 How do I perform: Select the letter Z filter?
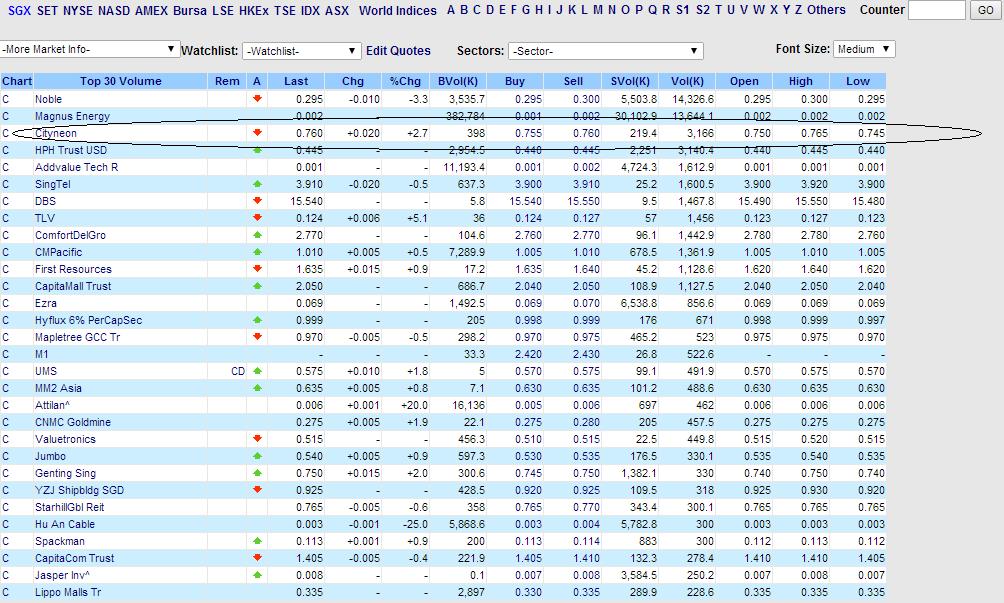798,10
